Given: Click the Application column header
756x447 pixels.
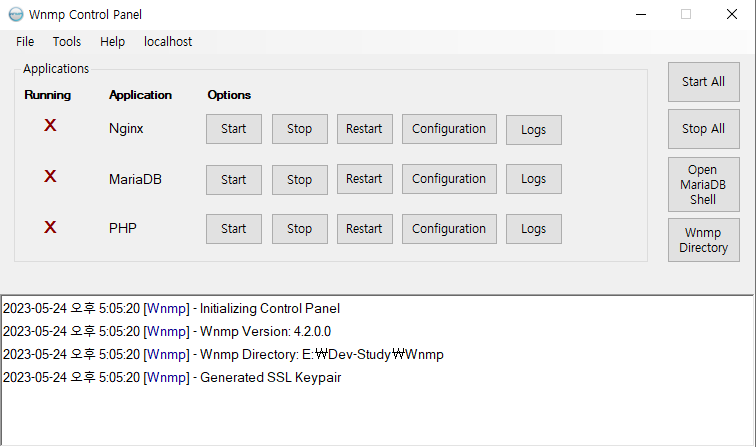Looking at the screenshot, I should pos(140,95).
